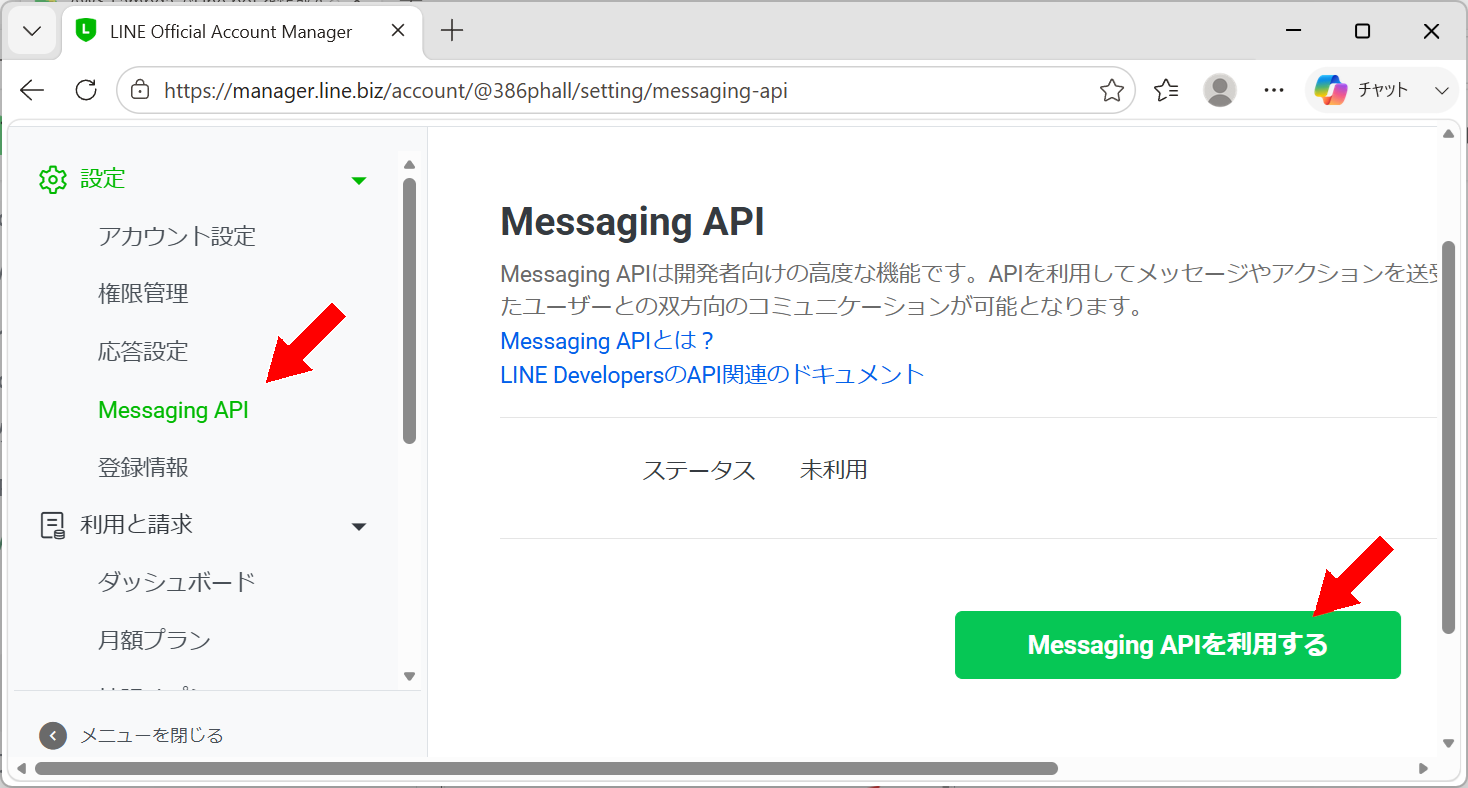The width and height of the screenshot is (1468, 788).
Task: Click the 設定 section label
Action: (103, 179)
